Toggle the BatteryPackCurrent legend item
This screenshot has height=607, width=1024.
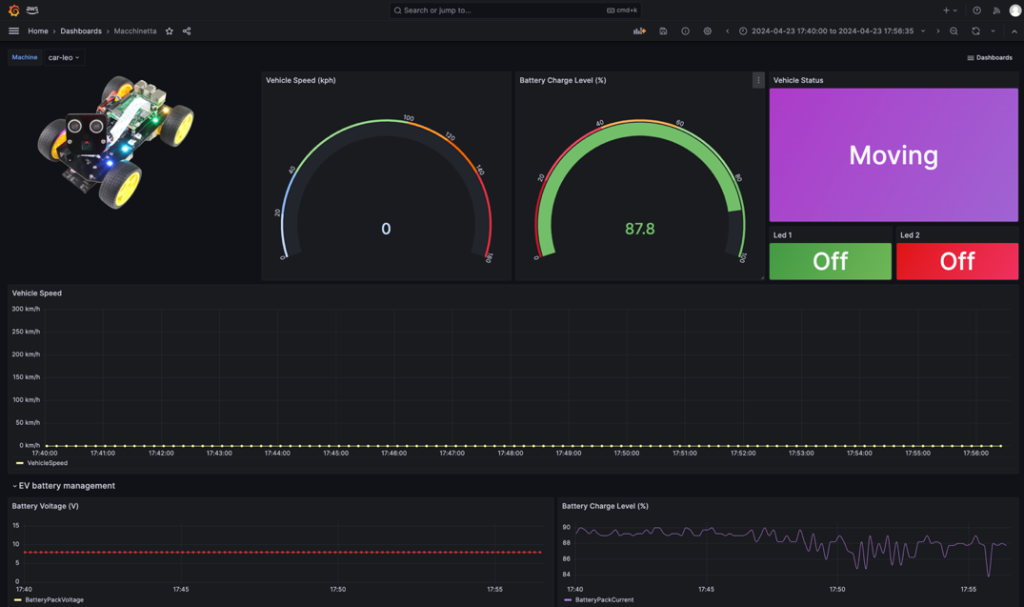pos(603,599)
